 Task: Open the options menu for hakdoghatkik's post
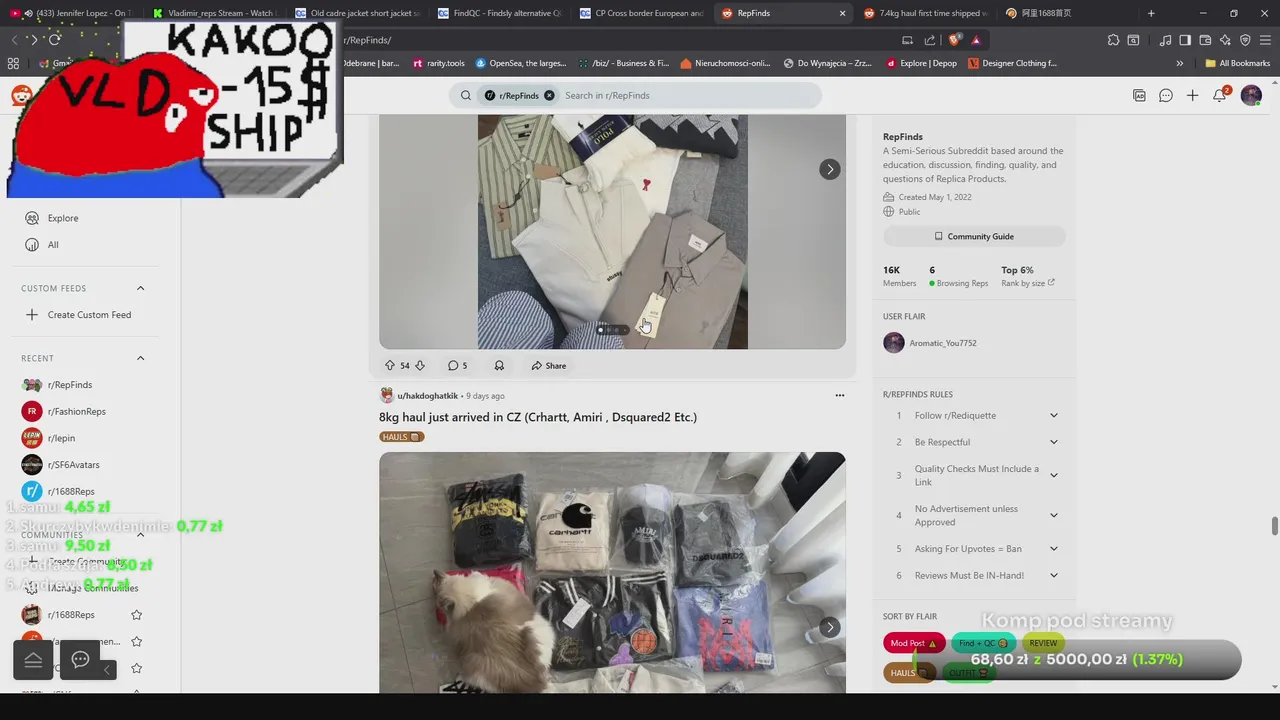840,395
